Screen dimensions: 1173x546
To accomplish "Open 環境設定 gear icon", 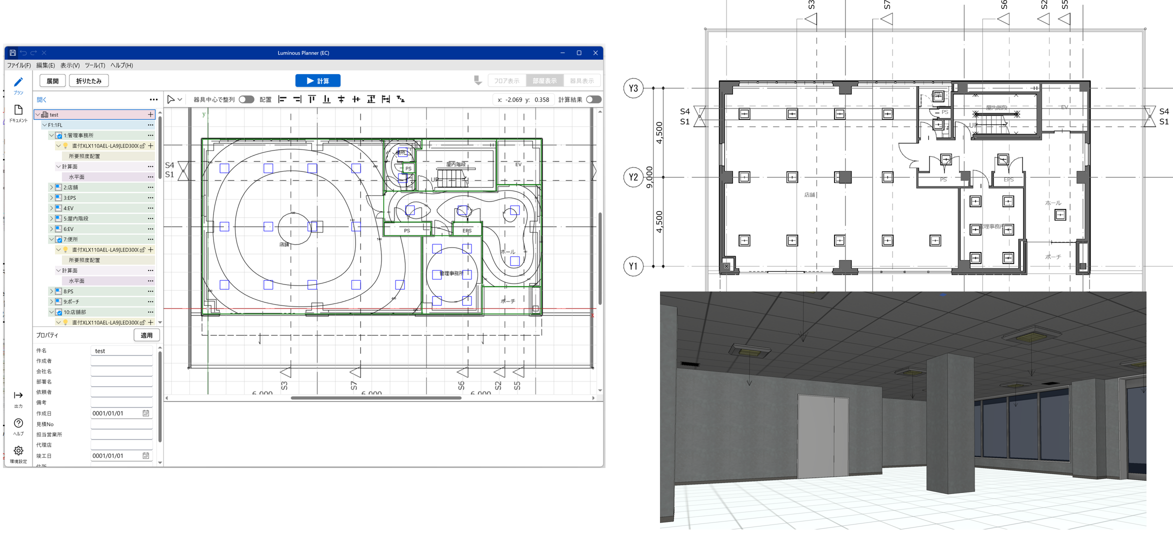I will coord(18,452).
